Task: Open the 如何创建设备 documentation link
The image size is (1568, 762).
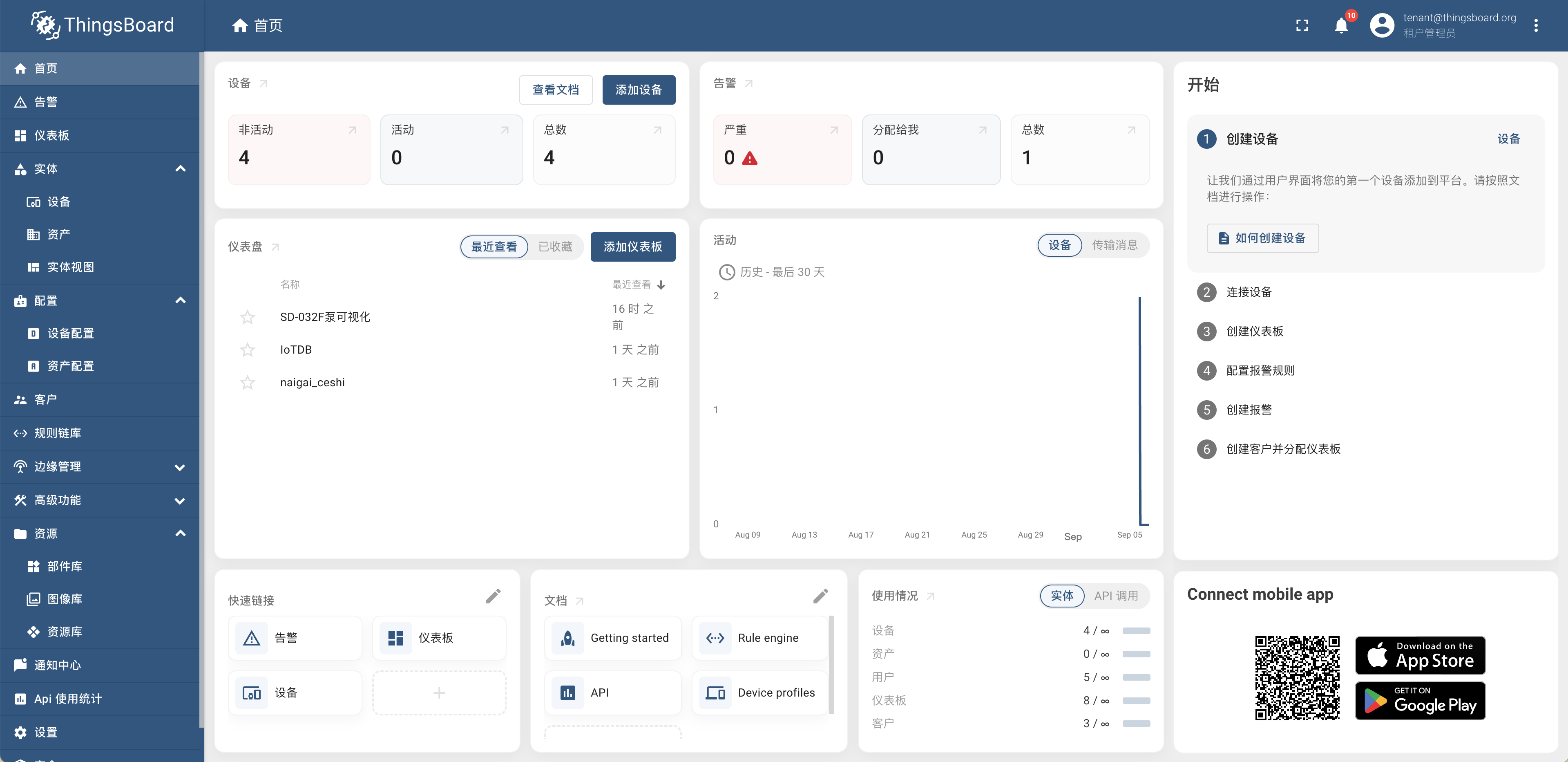Action: 1262,238
